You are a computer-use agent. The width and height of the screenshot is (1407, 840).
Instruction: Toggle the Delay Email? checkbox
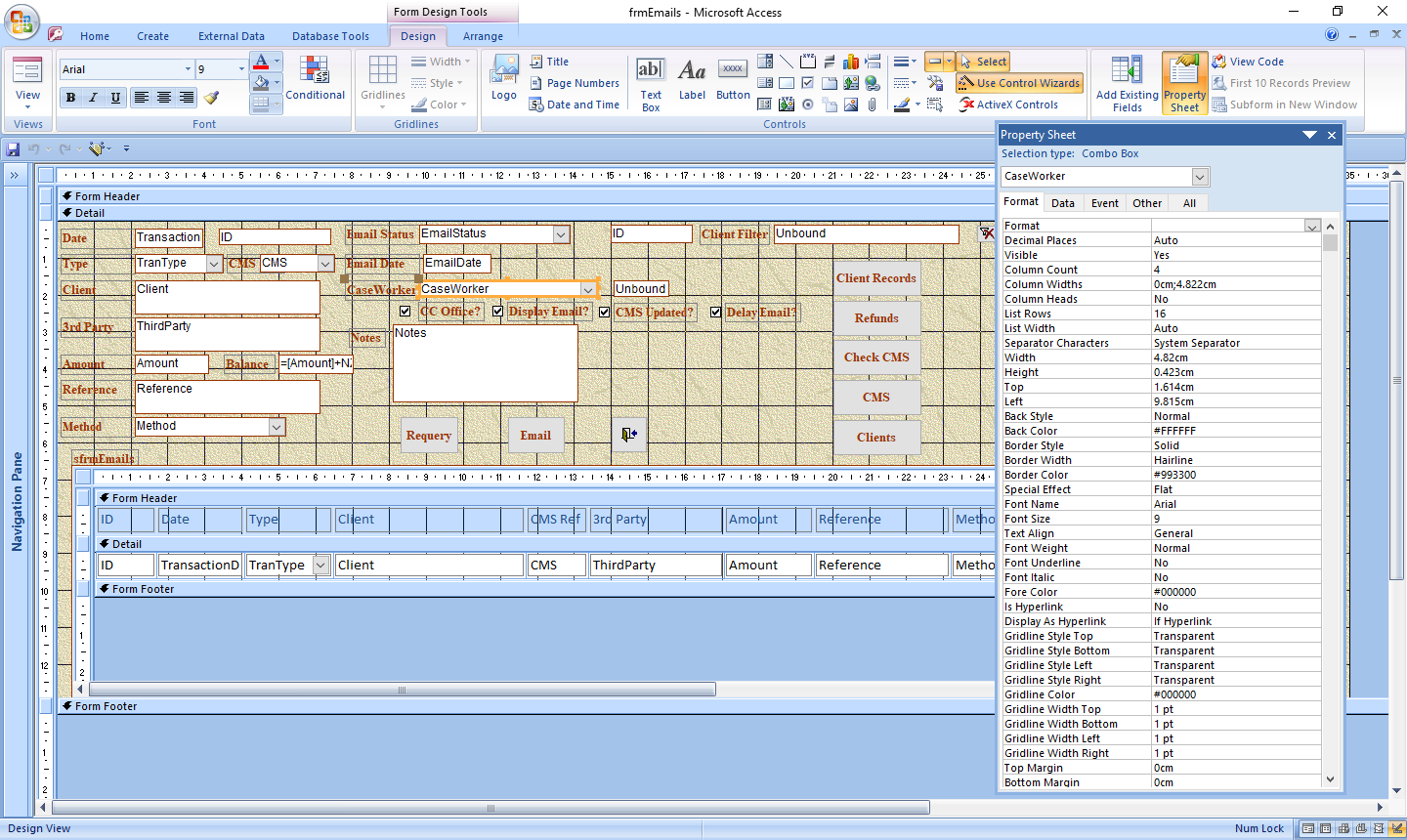point(715,312)
